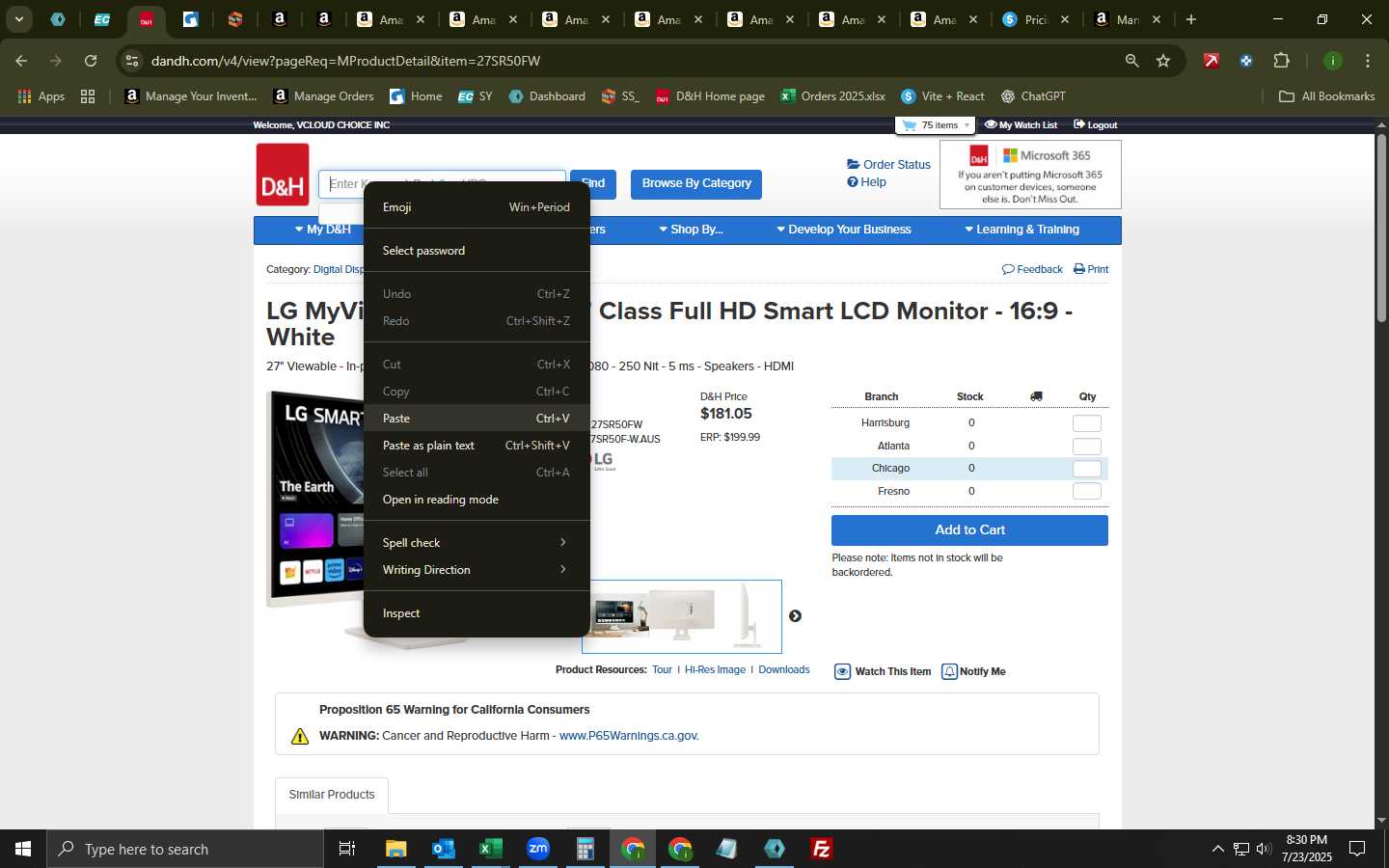The image size is (1389, 868).
Task: Open the tab search dropdown arrow
Action: [18, 19]
